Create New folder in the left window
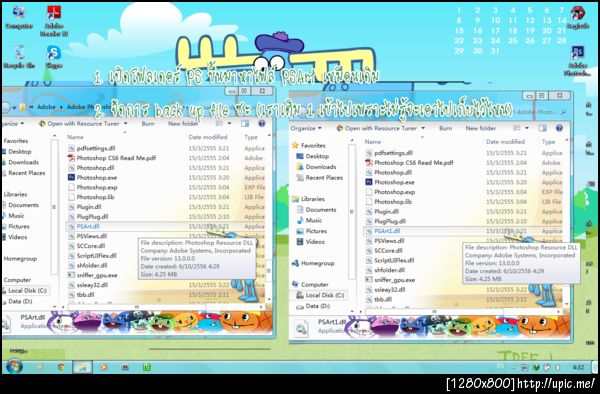Viewport: 600px width, 394px height. pos(183,124)
